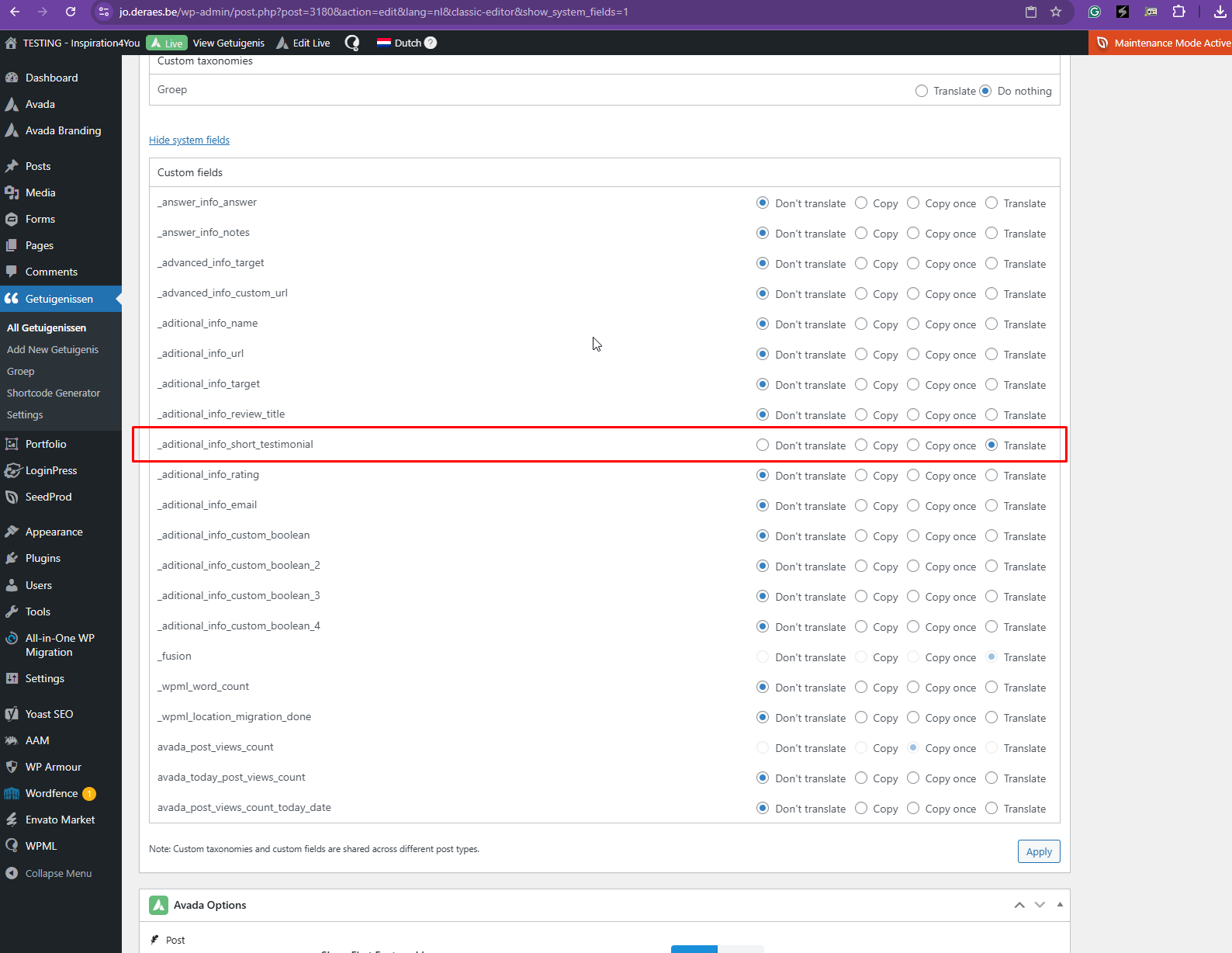Set _aditional_info_rating to Copy
Image resolution: width=1232 pixels, height=953 pixels.
(861, 475)
